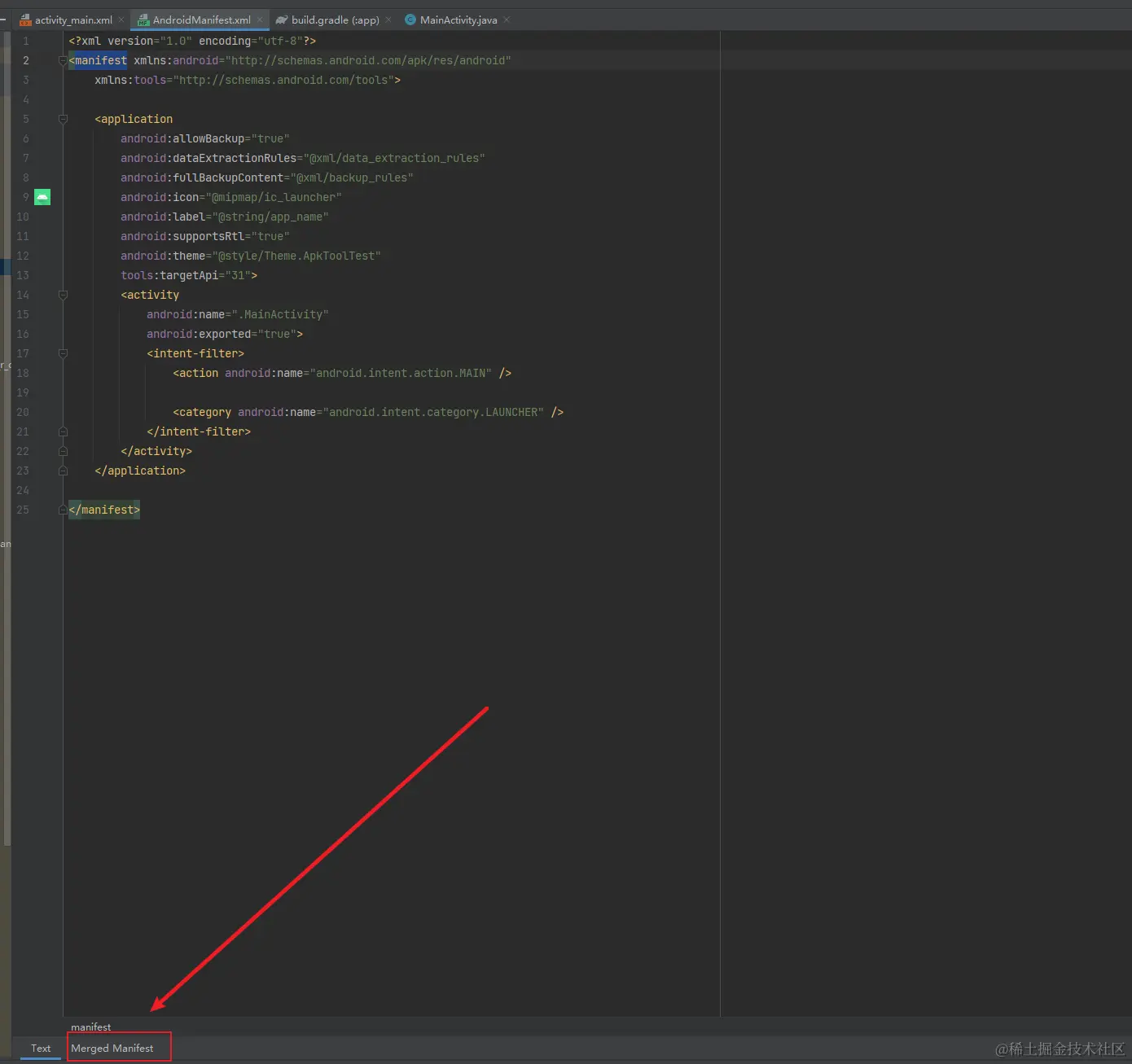This screenshot has width=1132, height=1064.
Task: Fold the intent-filter block on line 17
Action: pyautogui.click(x=63, y=353)
